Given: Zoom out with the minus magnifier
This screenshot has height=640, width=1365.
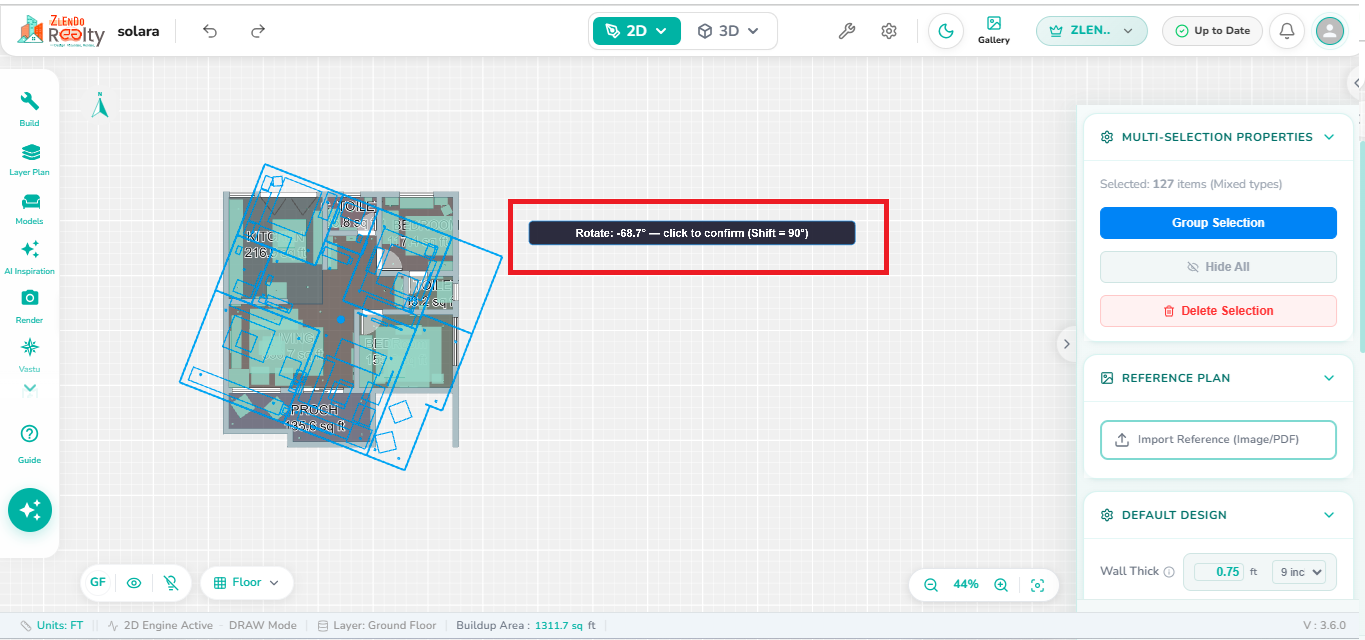Looking at the screenshot, I should pyautogui.click(x=931, y=585).
